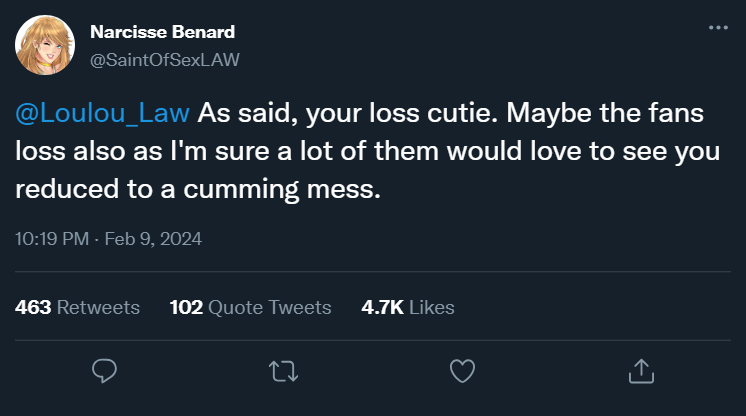Like the tweet with the heart icon

click(461, 371)
